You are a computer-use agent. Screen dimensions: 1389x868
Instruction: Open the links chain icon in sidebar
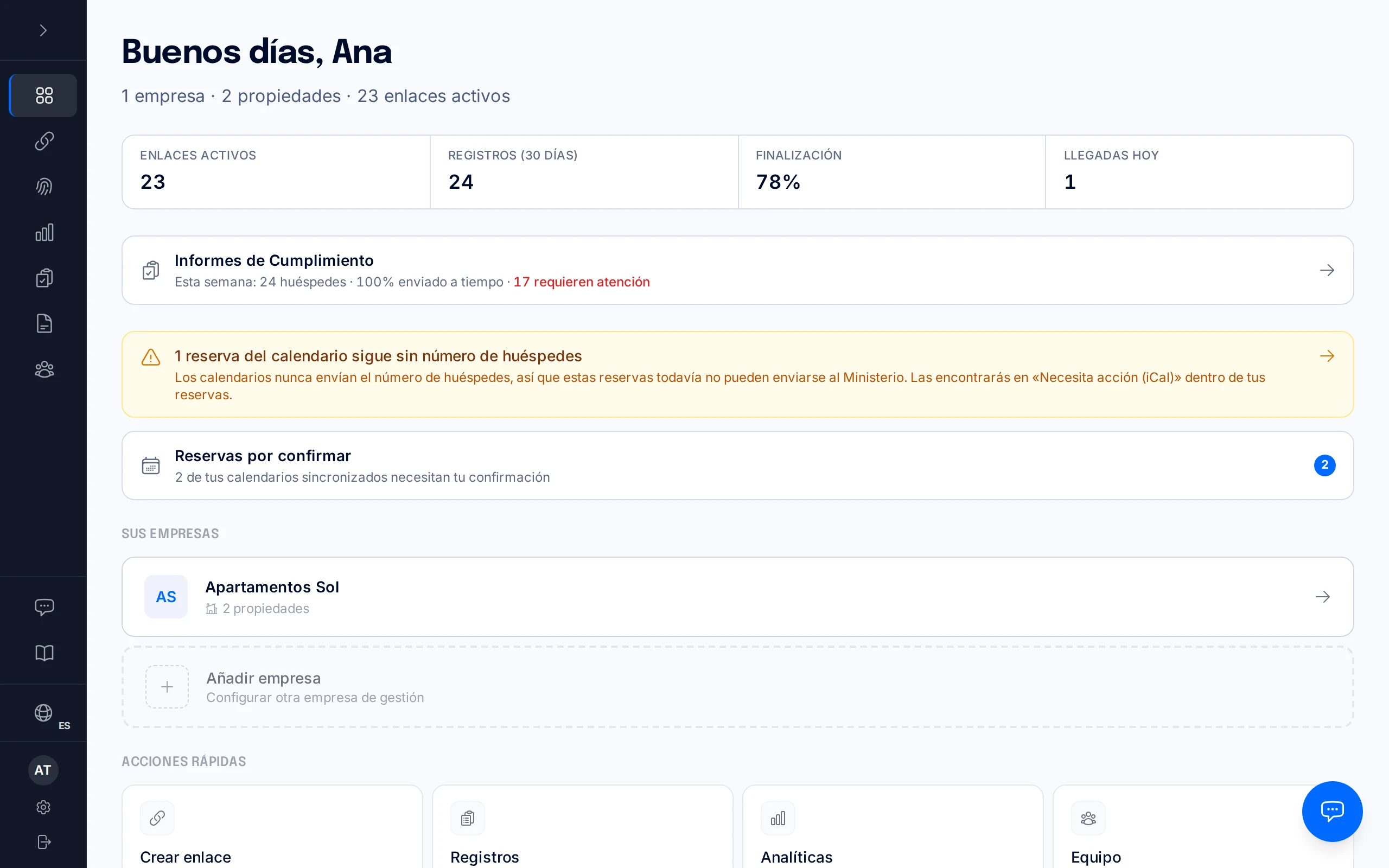point(43,141)
